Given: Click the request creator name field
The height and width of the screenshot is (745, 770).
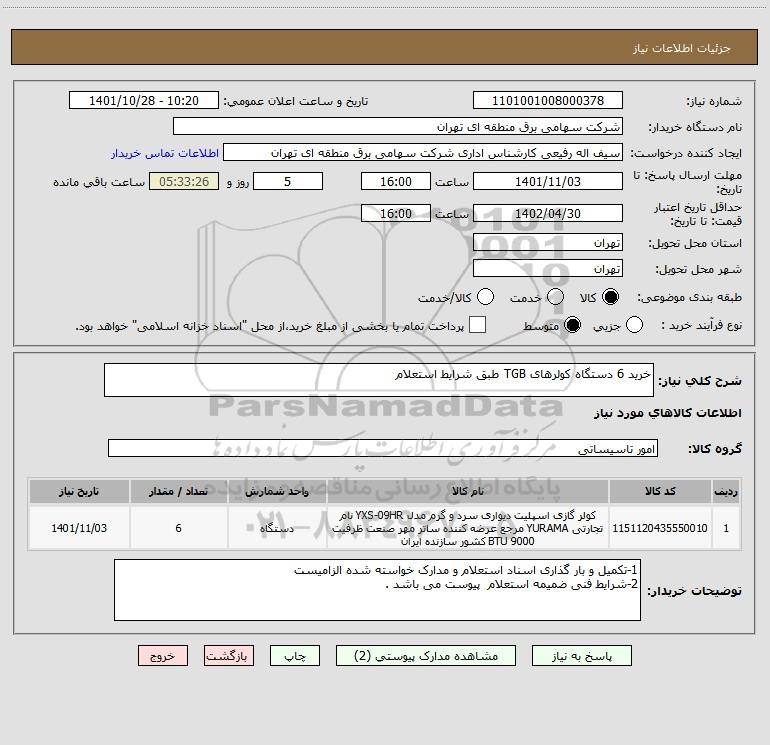Looking at the screenshot, I should pos(423,153).
